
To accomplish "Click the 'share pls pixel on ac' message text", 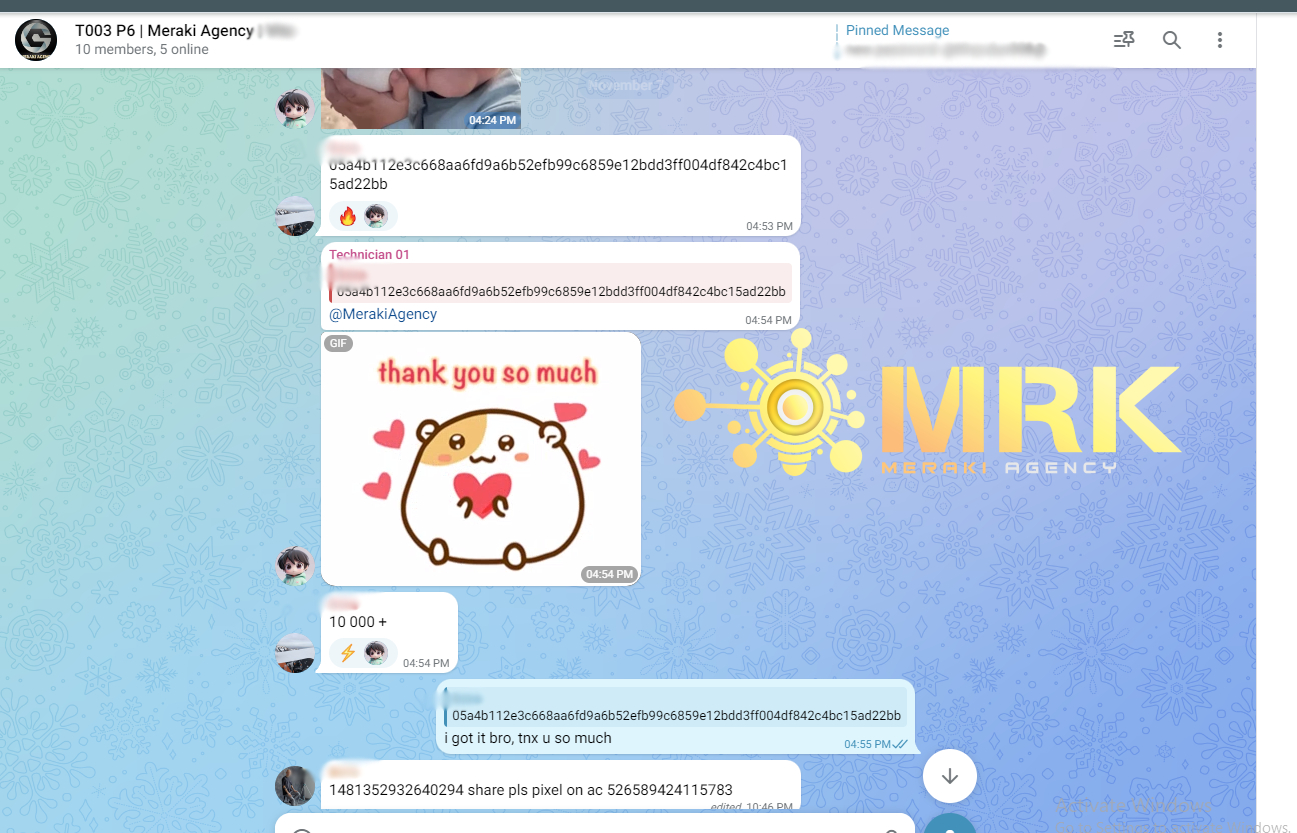I will [x=531, y=790].
